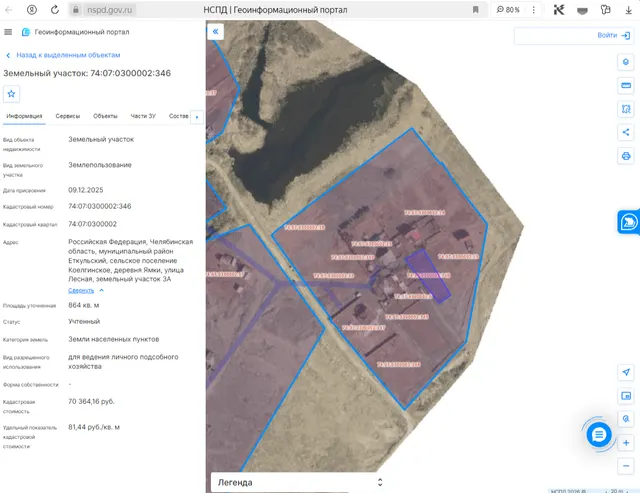This screenshot has height=493, width=640.
Task: Collapse the side panel with double chevron
Action: [x=216, y=31]
